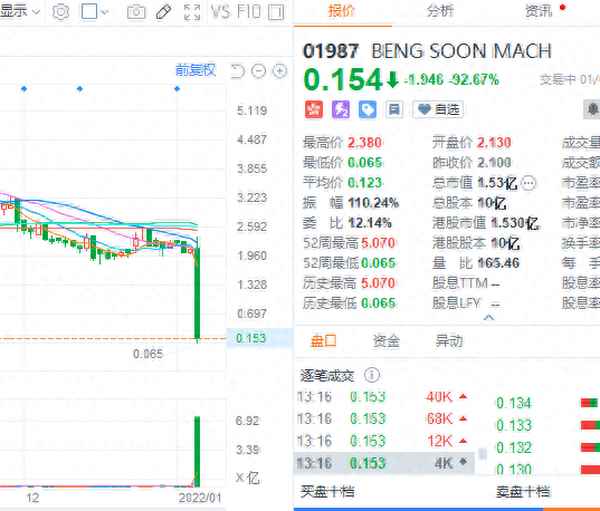The height and width of the screenshot is (511, 600).
Task: Click the 0.132 order book price
Action: tap(514, 447)
